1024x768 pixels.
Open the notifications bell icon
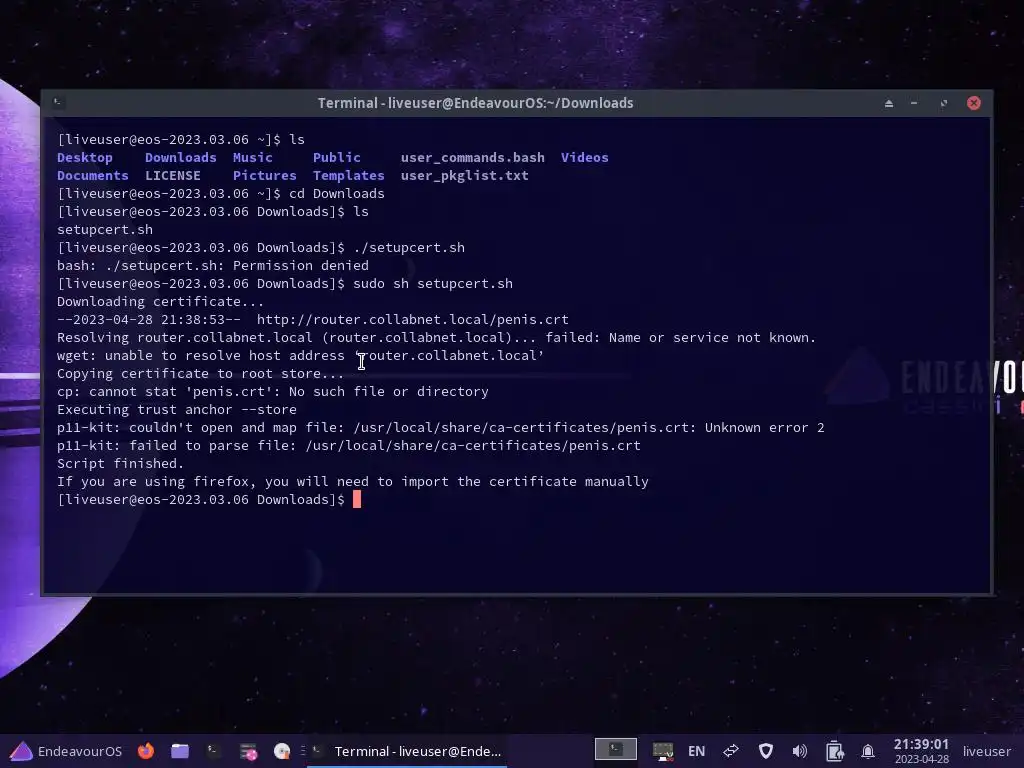coord(868,751)
